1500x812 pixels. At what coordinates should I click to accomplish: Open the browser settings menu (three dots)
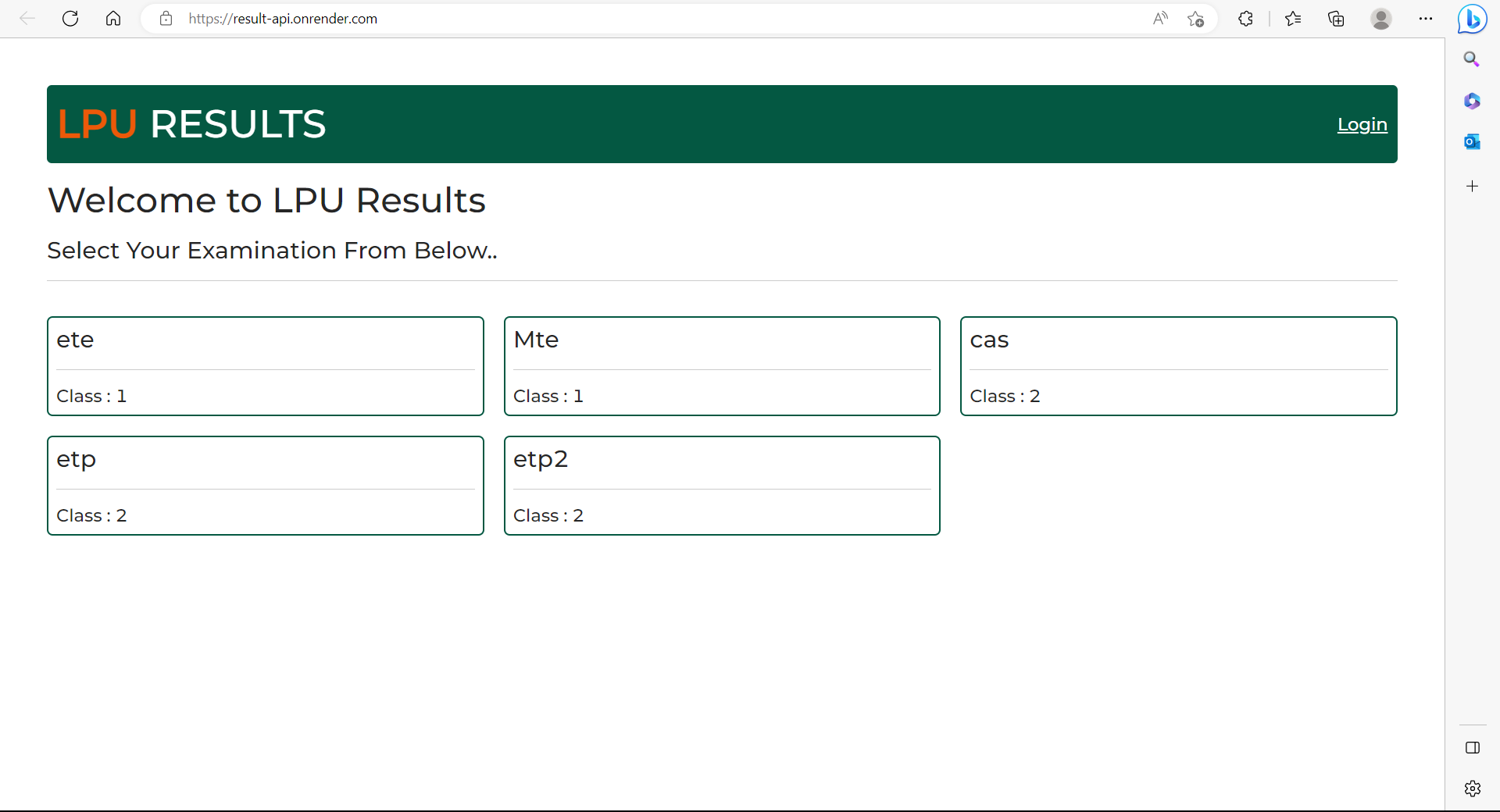(x=1426, y=19)
